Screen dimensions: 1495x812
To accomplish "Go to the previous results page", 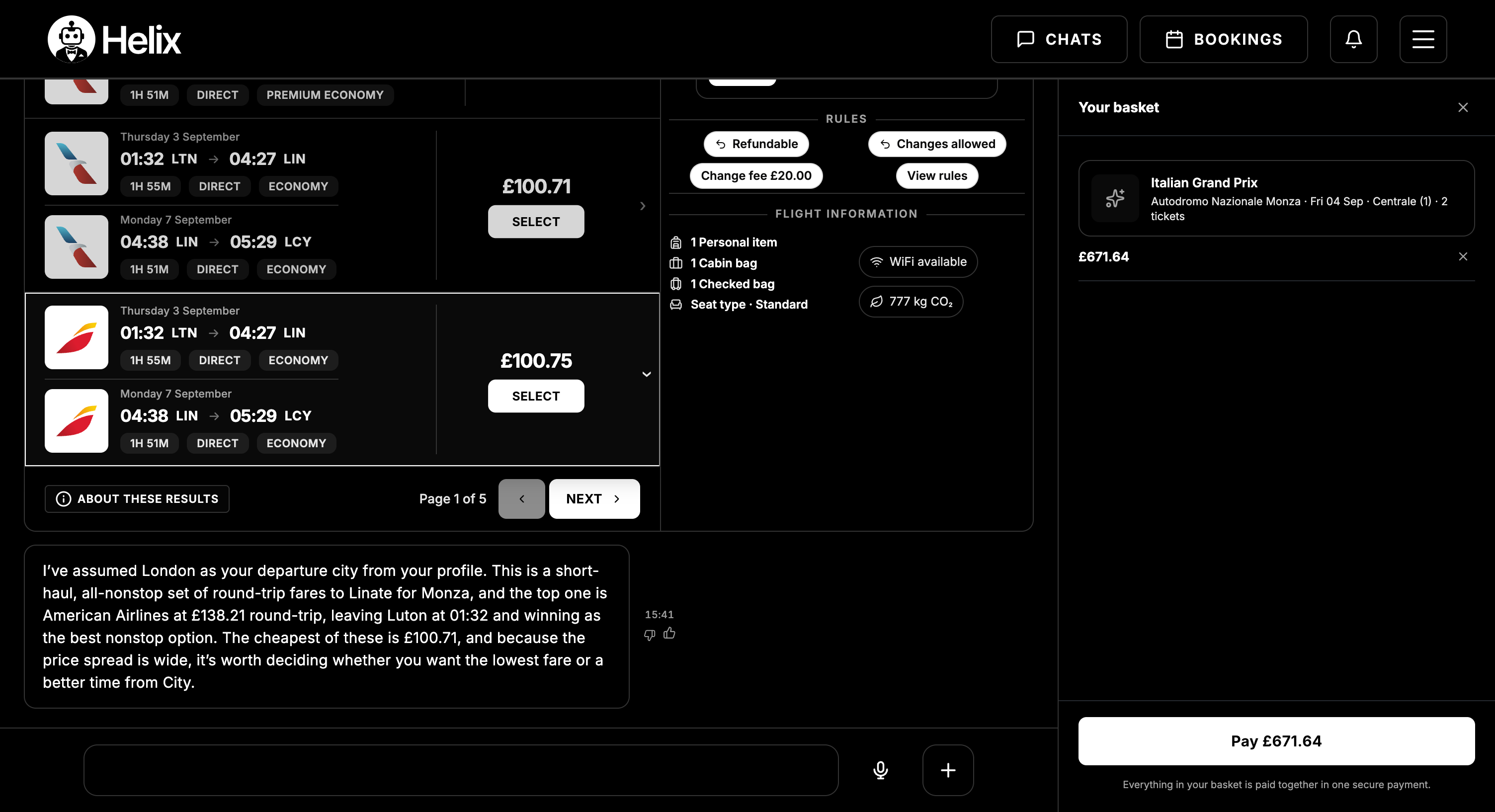I will pyautogui.click(x=521, y=498).
